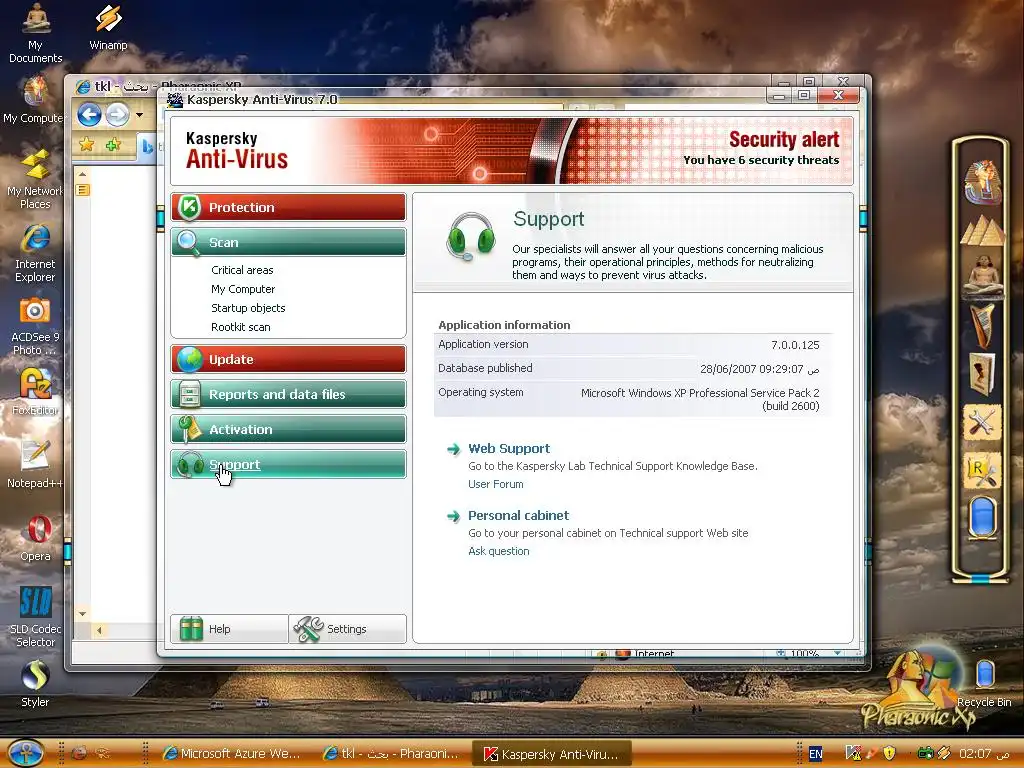Open the Personal cabinet link

[x=519, y=515]
